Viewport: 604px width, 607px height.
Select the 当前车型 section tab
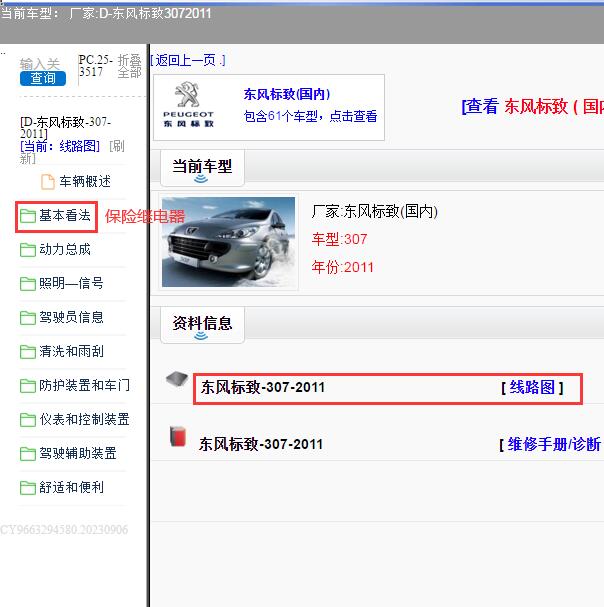(x=202, y=168)
